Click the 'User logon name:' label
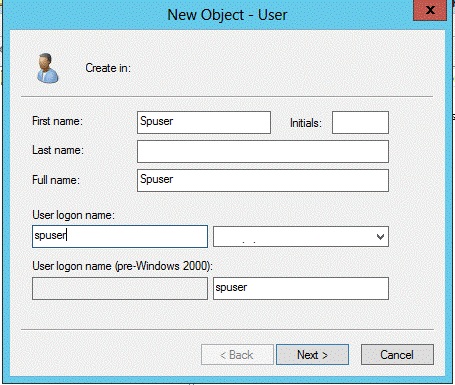The width and height of the screenshot is (455, 385). click(x=73, y=215)
